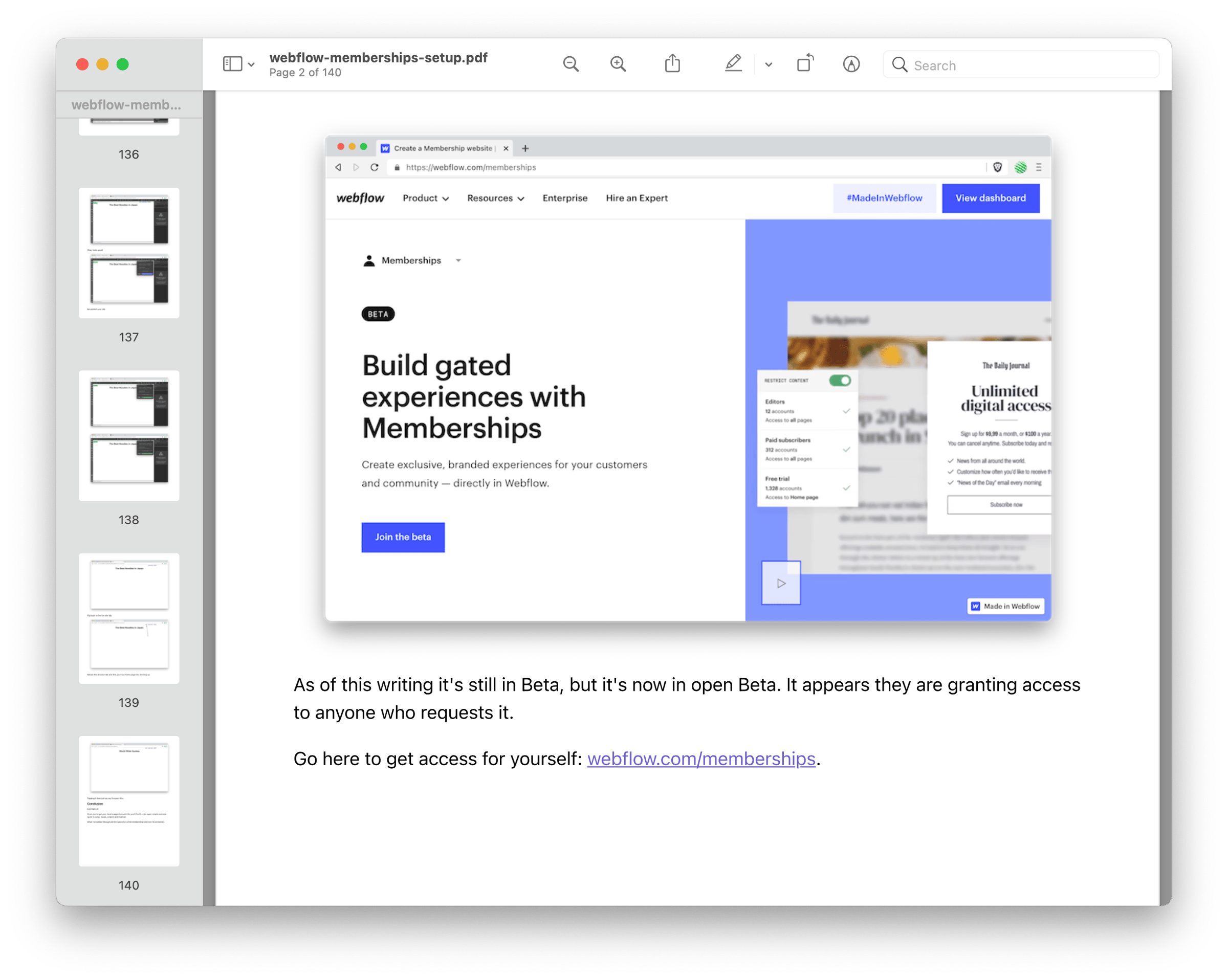Click the sidebar view toggle icon

tap(232, 64)
